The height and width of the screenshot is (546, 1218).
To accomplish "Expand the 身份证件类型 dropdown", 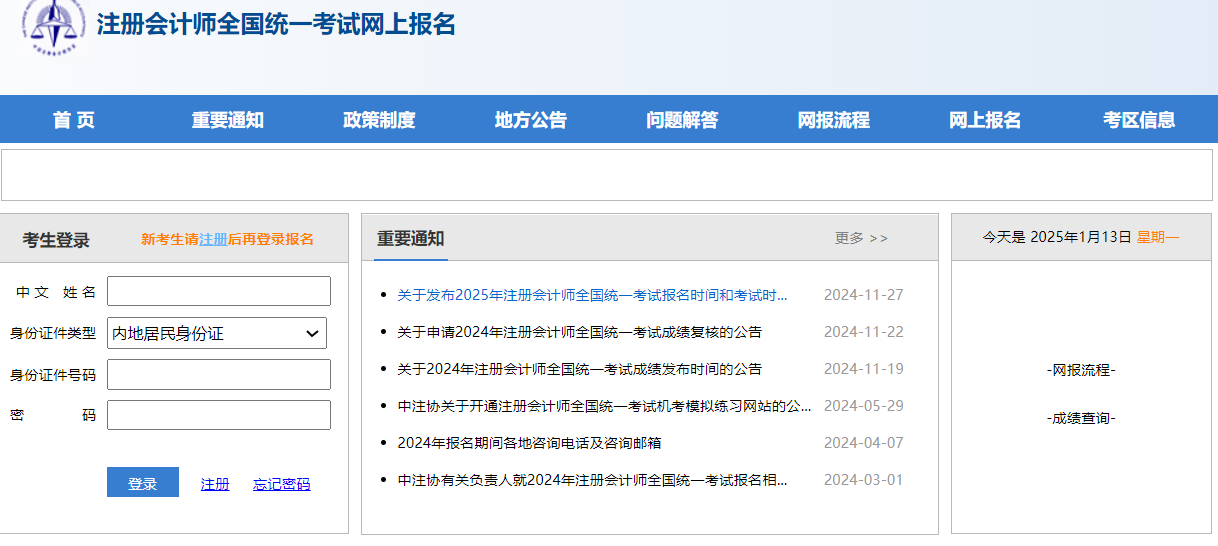I will click(218, 333).
